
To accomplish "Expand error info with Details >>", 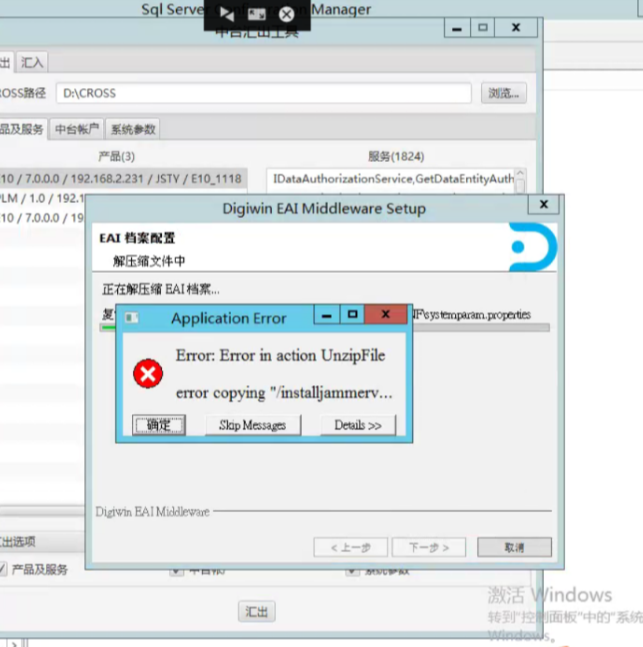I will [358, 425].
